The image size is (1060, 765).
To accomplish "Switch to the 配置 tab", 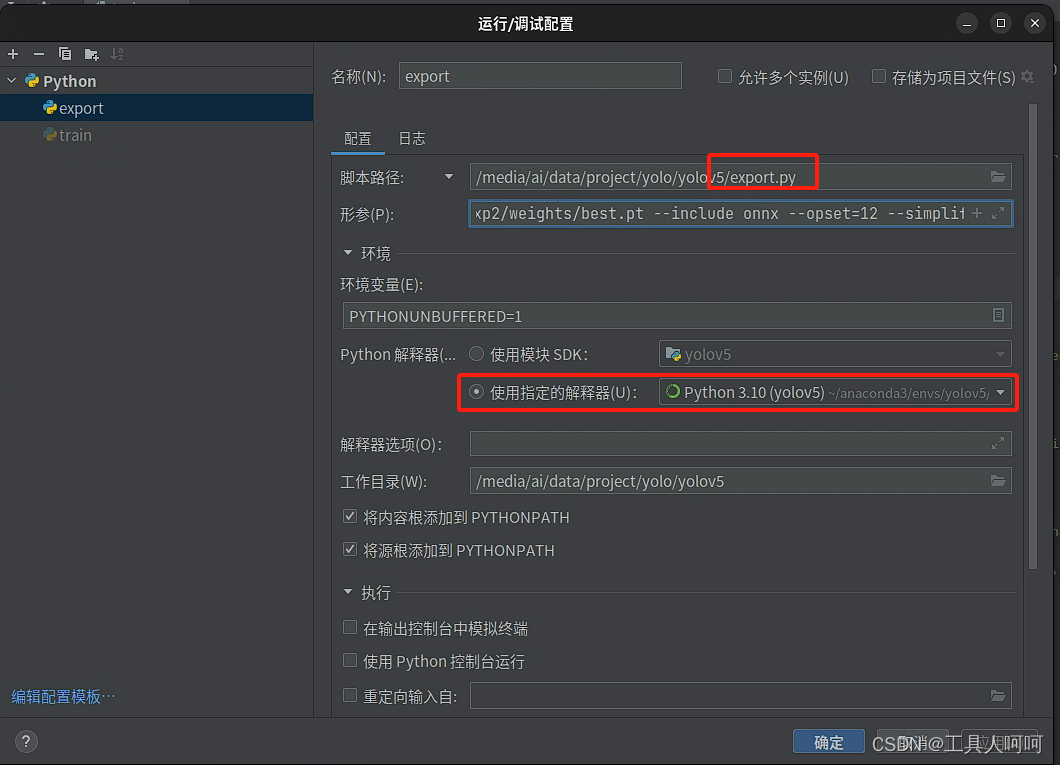I will [358, 139].
